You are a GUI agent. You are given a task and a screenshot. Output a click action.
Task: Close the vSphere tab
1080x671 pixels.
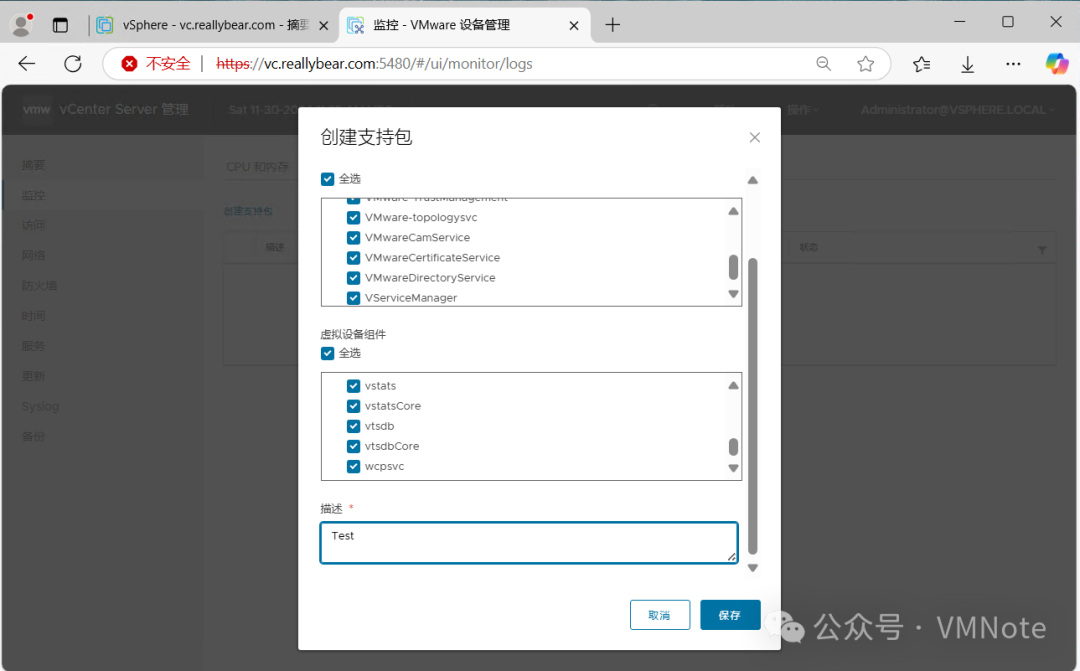(324, 25)
